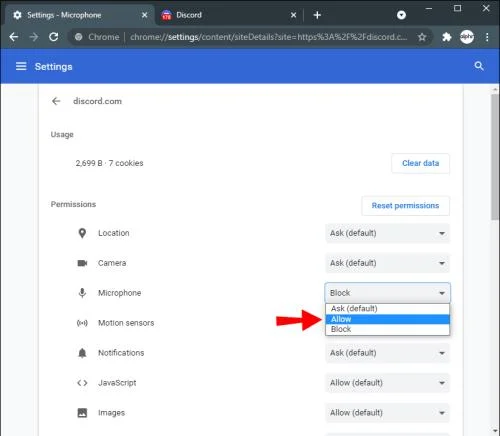Open the Images permission dropdown
Viewport: 500px width, 436px height.
387,413
